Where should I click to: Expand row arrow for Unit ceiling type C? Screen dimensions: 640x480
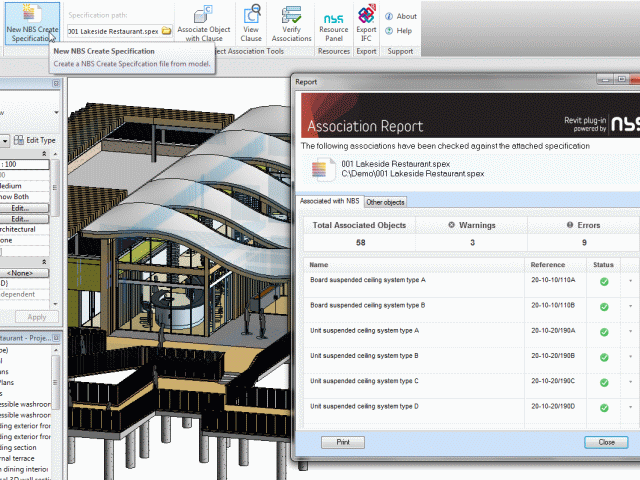[631, 382]
